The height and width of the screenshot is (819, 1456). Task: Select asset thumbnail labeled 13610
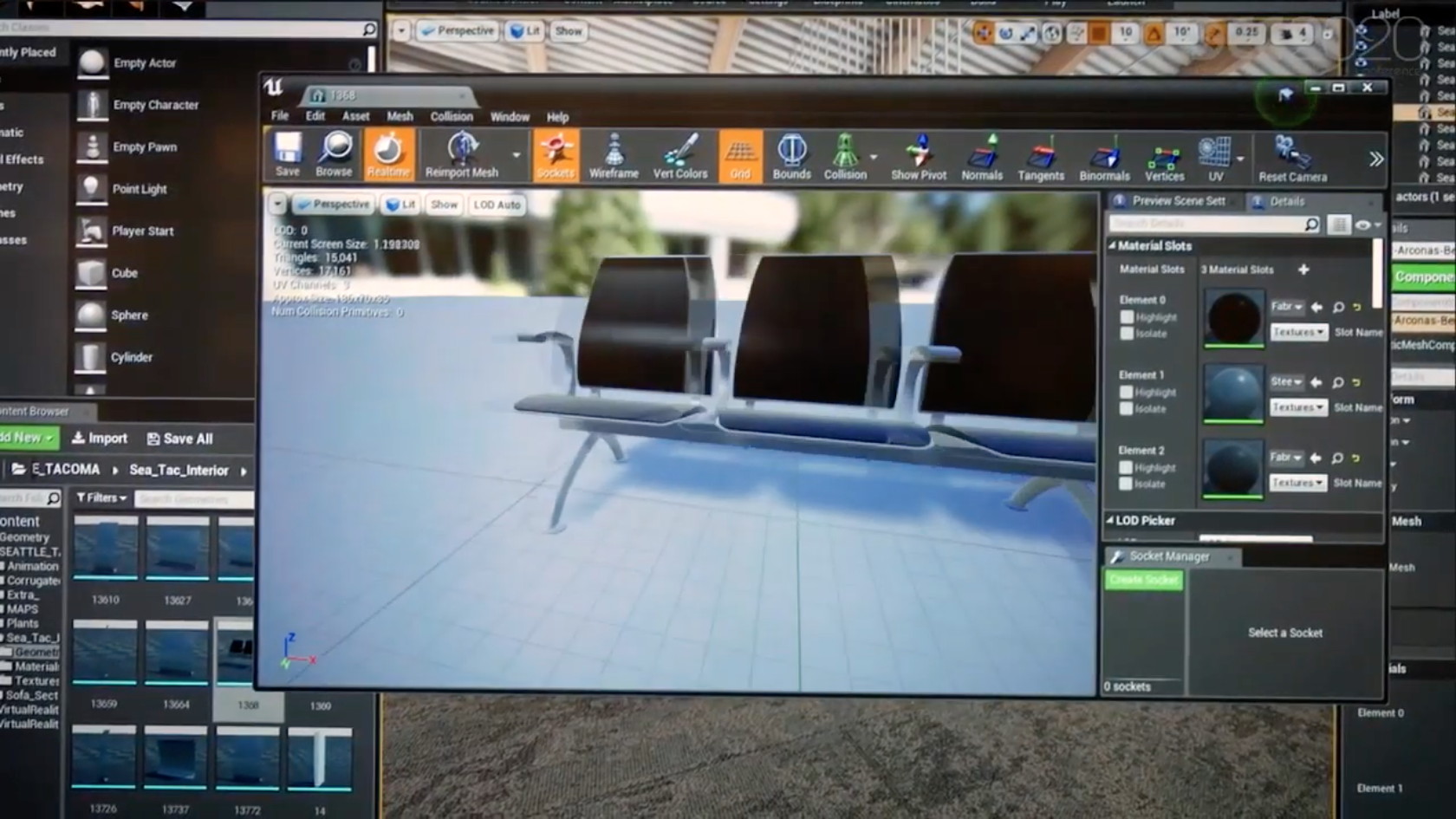[x=106, y=548]
